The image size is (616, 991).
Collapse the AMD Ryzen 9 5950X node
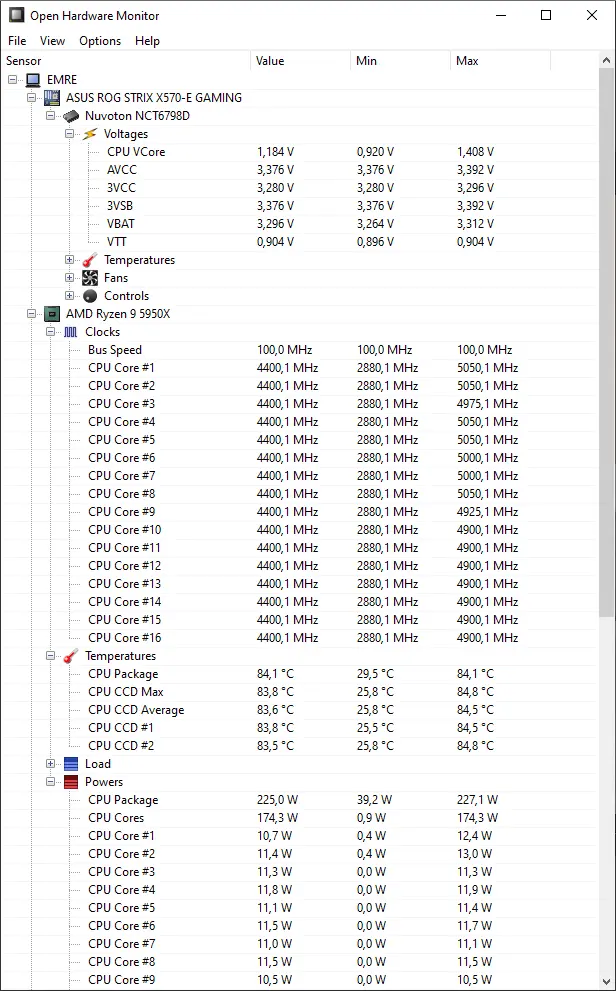(32, 313)
